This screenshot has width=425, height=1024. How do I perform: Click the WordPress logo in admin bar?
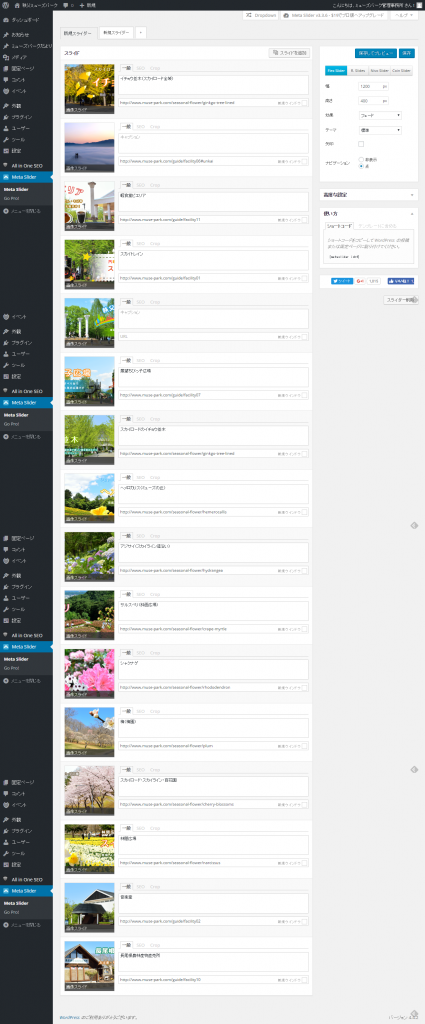pos(6,5)
